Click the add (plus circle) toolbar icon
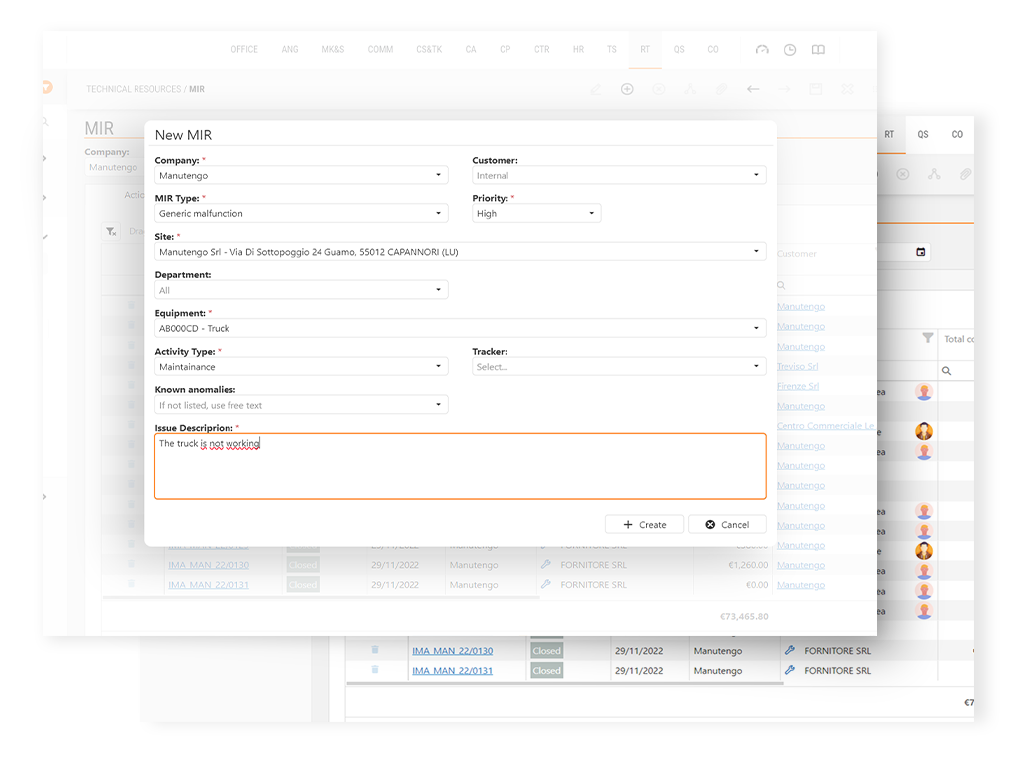This screenshot has width=1024, height=780. (x=627, y=89)
